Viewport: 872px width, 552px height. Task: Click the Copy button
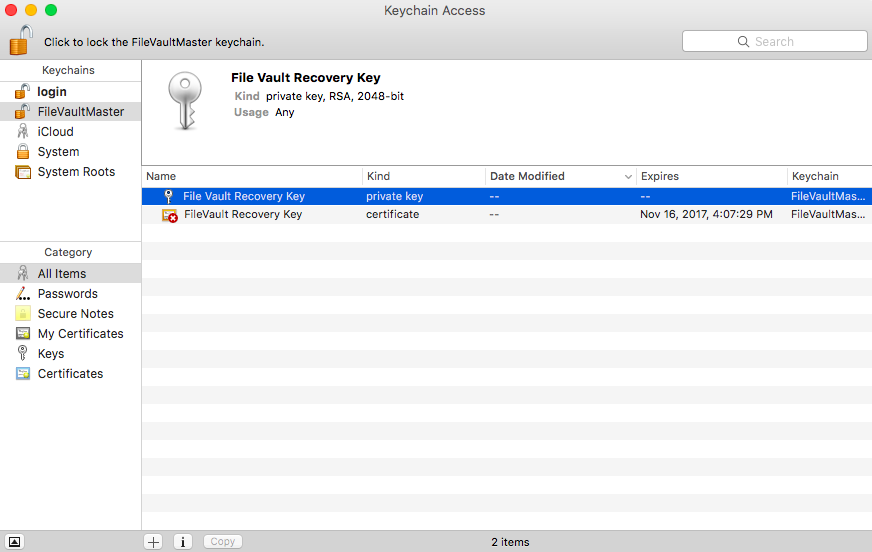pyautogui.click(x=222, y=541)
